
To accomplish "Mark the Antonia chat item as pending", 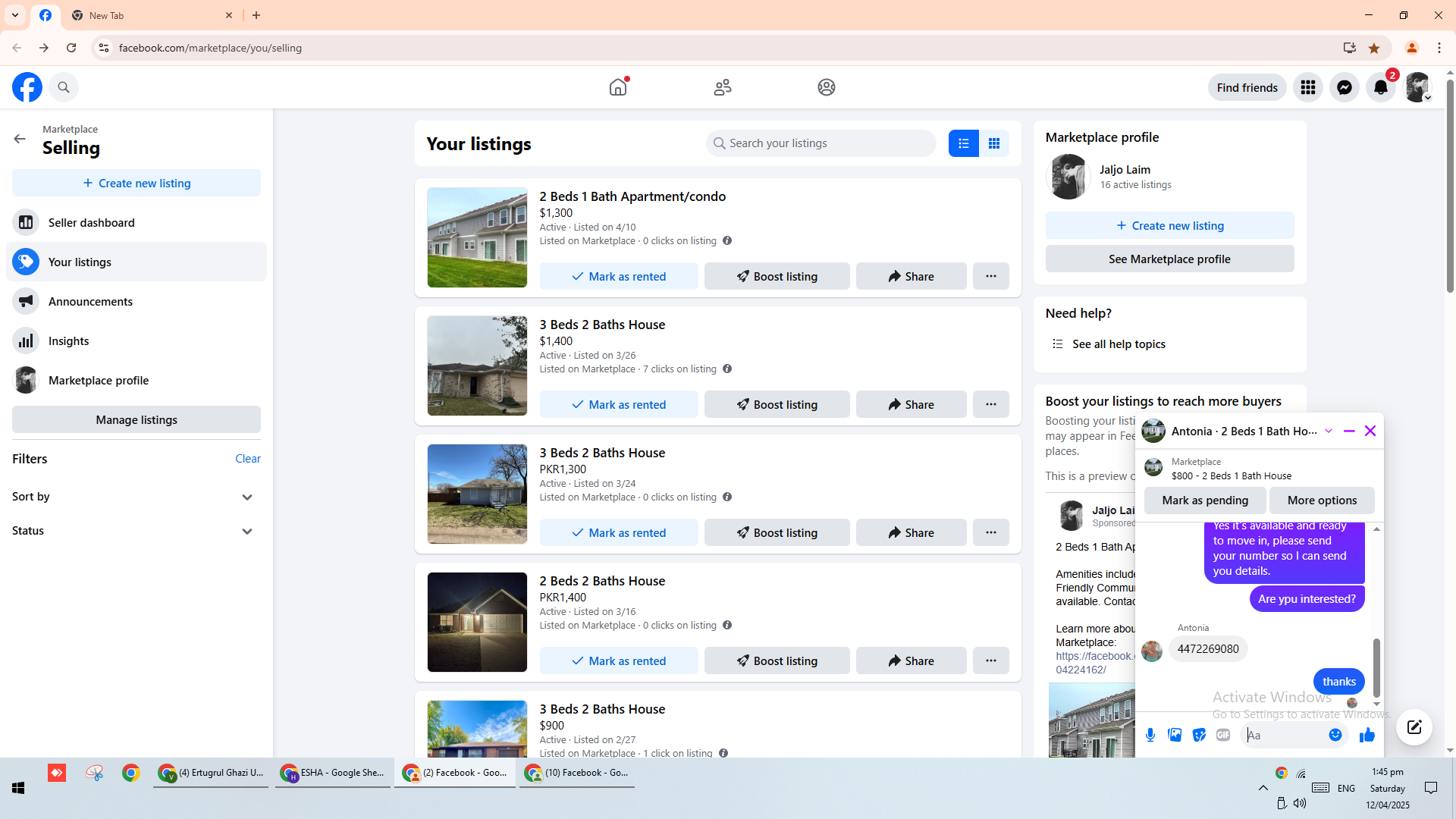I will click(1205, 500).
